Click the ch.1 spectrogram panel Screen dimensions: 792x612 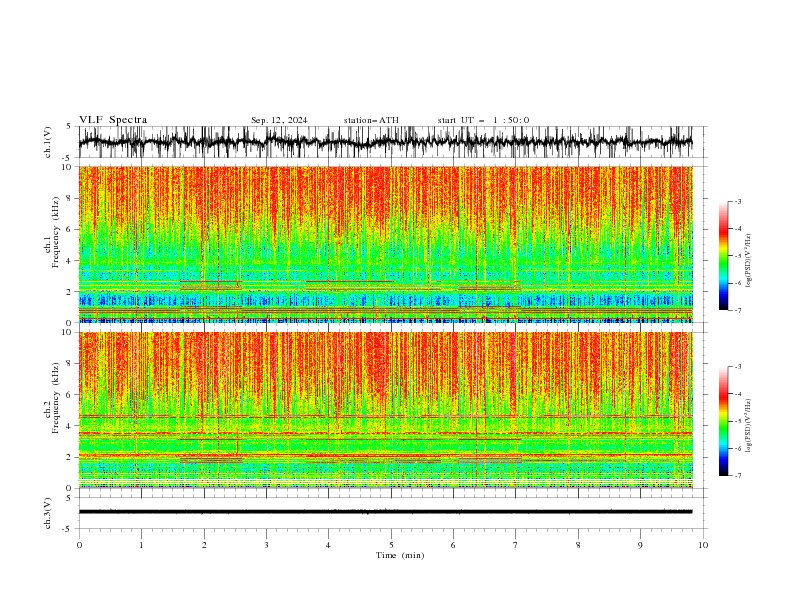386,244
